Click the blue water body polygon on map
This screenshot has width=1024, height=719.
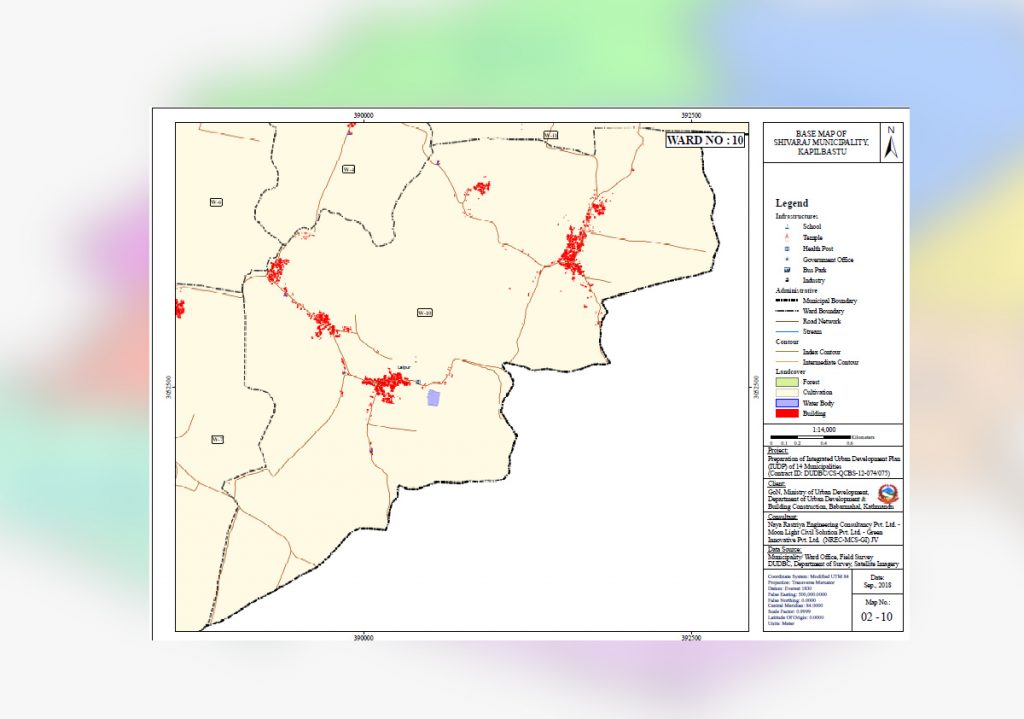434,398
